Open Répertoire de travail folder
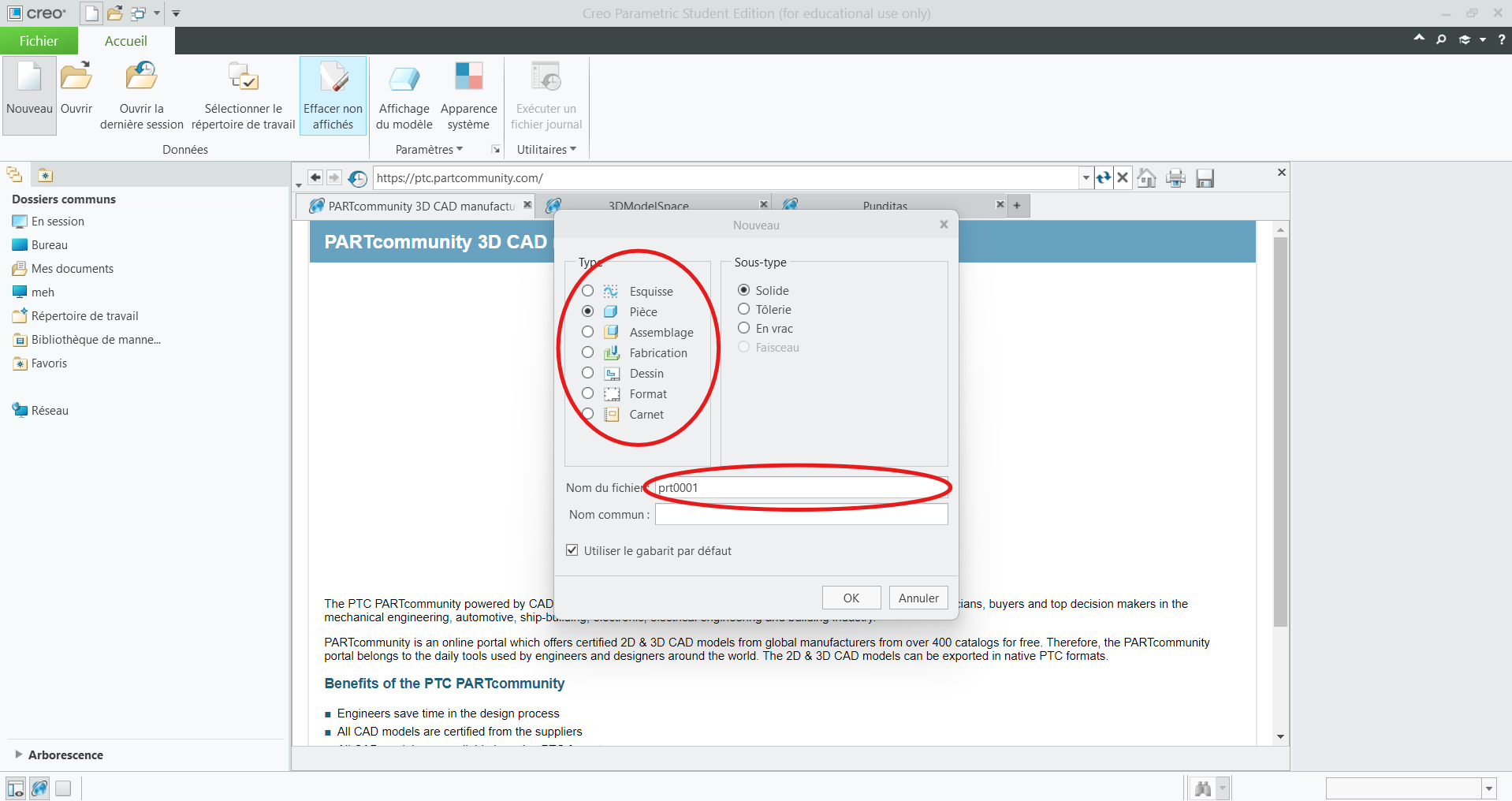Screen dimensions: 1512x801 click(x=75, y=316)
